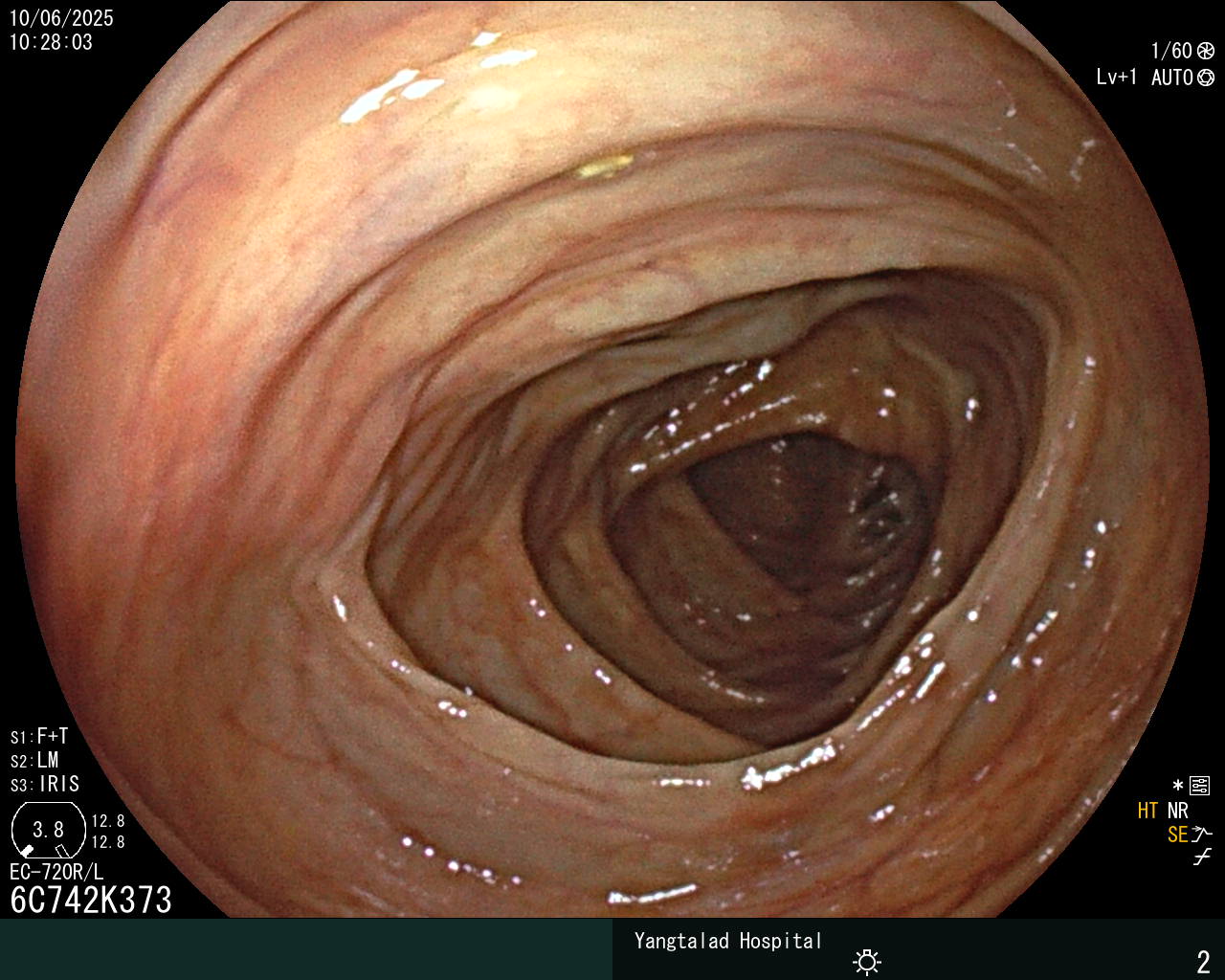This screenshot has width=1225, height=980.
Task: Click the AUTO iris mode label
Action: (x=1171, y=78)
